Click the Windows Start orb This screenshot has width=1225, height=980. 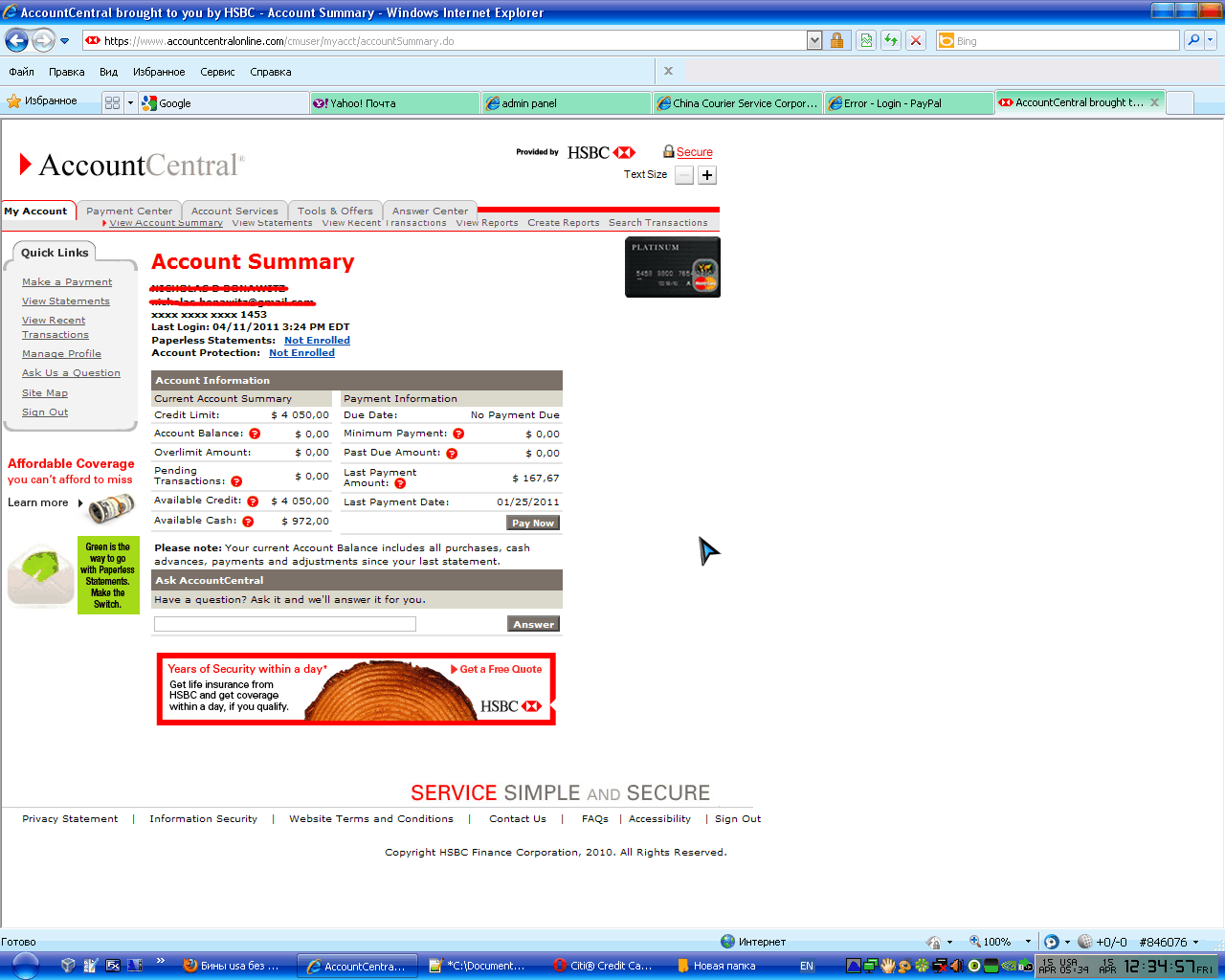click(x=25, y=966)
